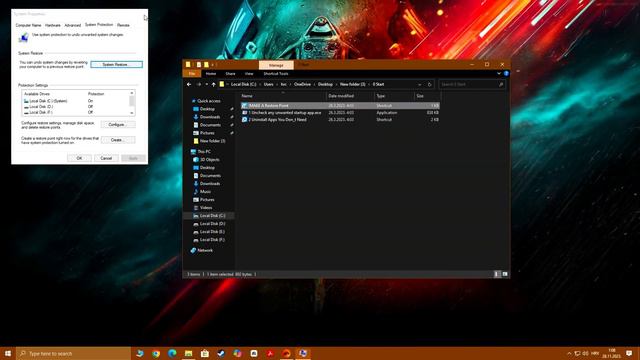The height and width of the screenshot is (360, 640).
Task: Open Videos folder under This PC
Action: 206,207
